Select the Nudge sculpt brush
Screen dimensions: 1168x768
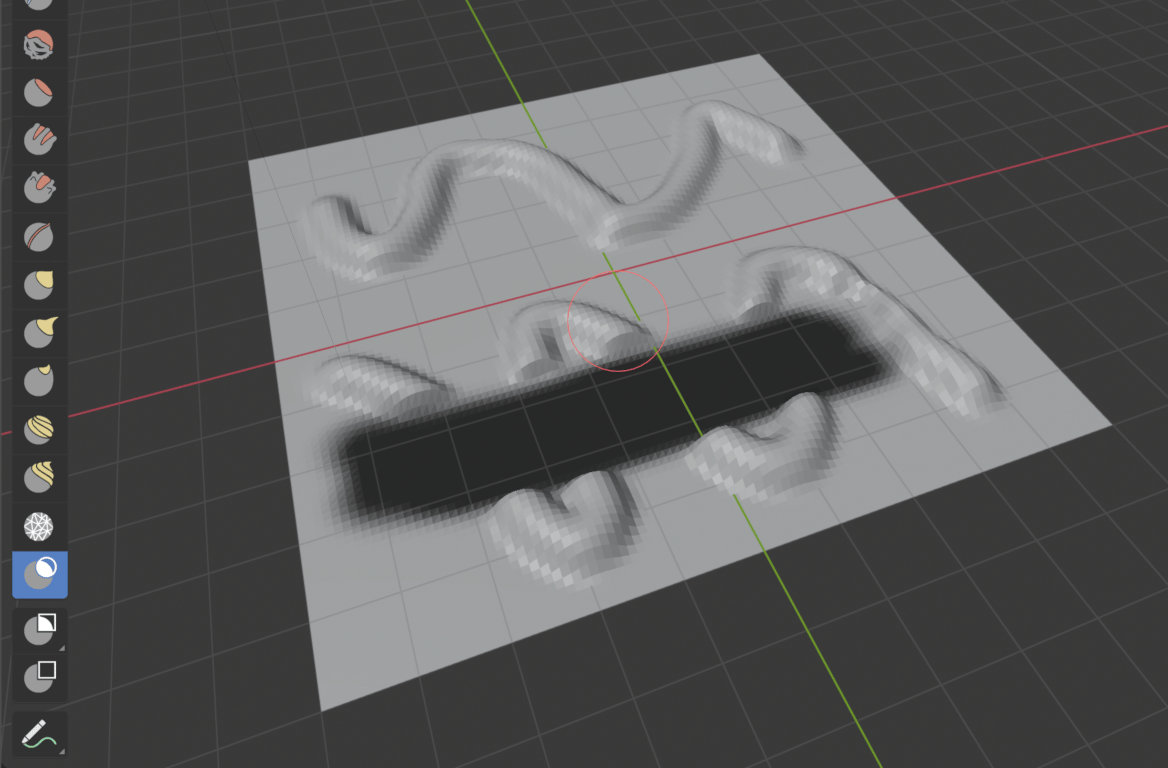pos(39,428)
